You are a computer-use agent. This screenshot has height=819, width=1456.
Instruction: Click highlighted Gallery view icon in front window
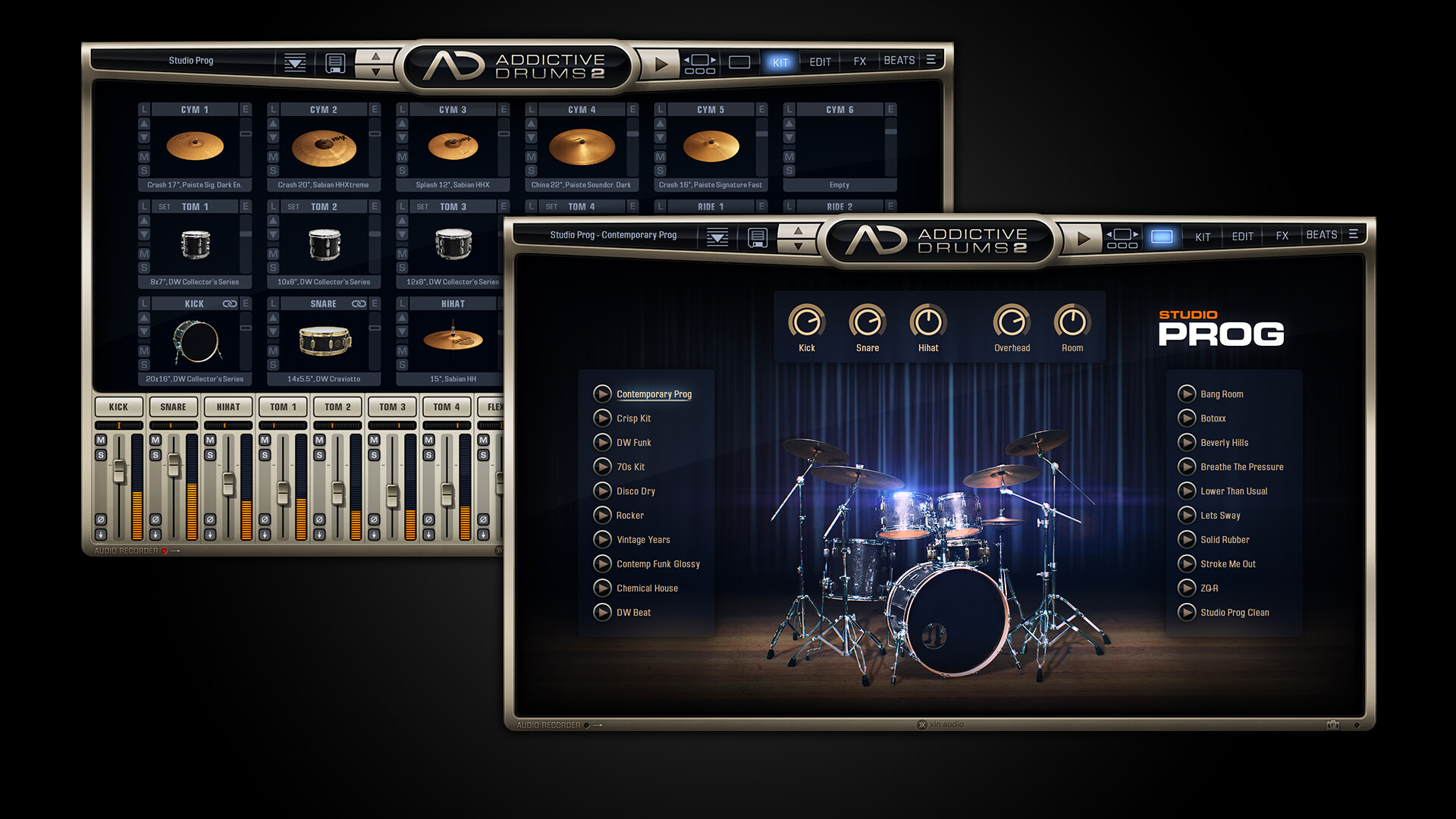tap(1162, 237)
